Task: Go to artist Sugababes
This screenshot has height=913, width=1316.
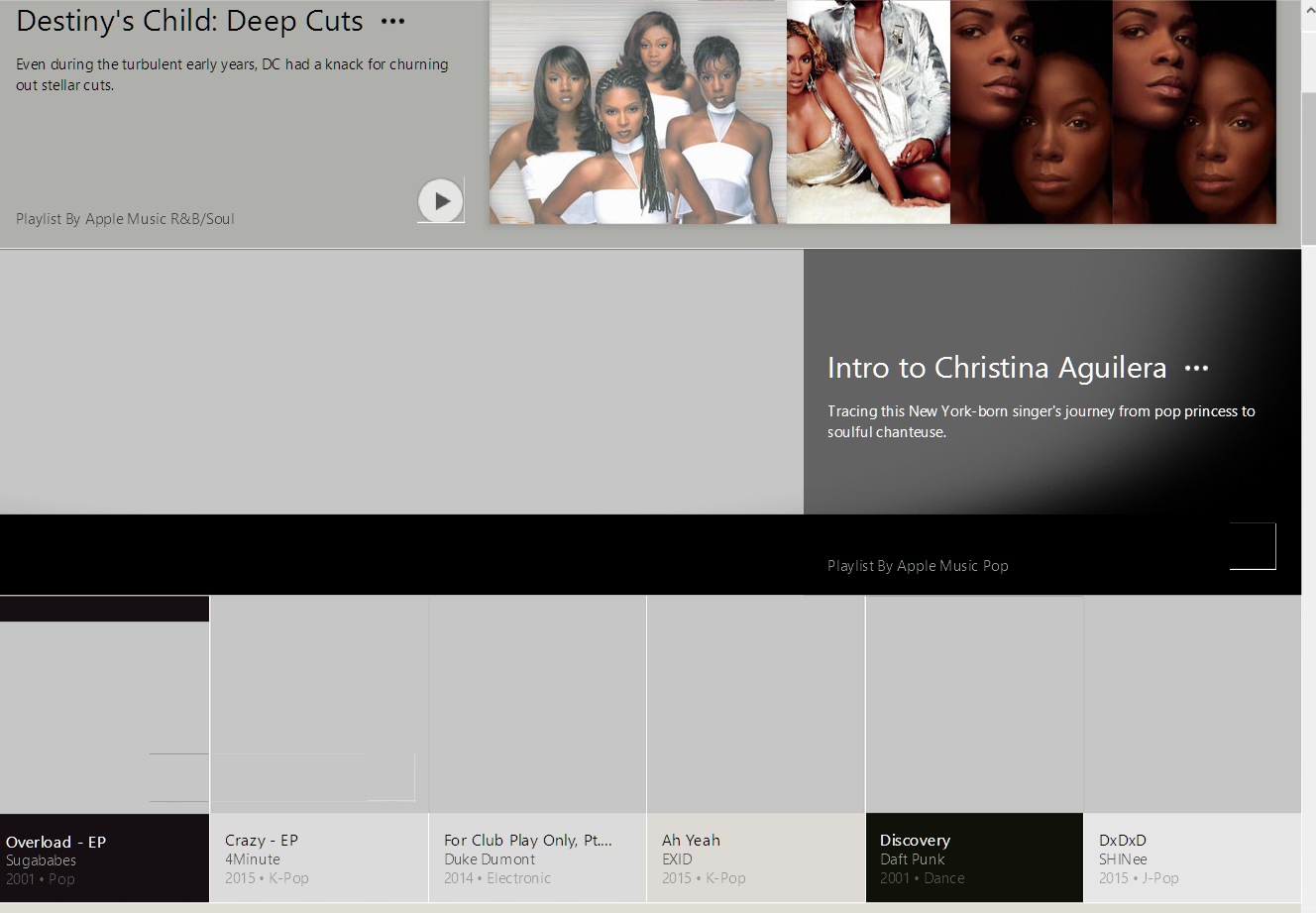Action: (x=41, y=860)
